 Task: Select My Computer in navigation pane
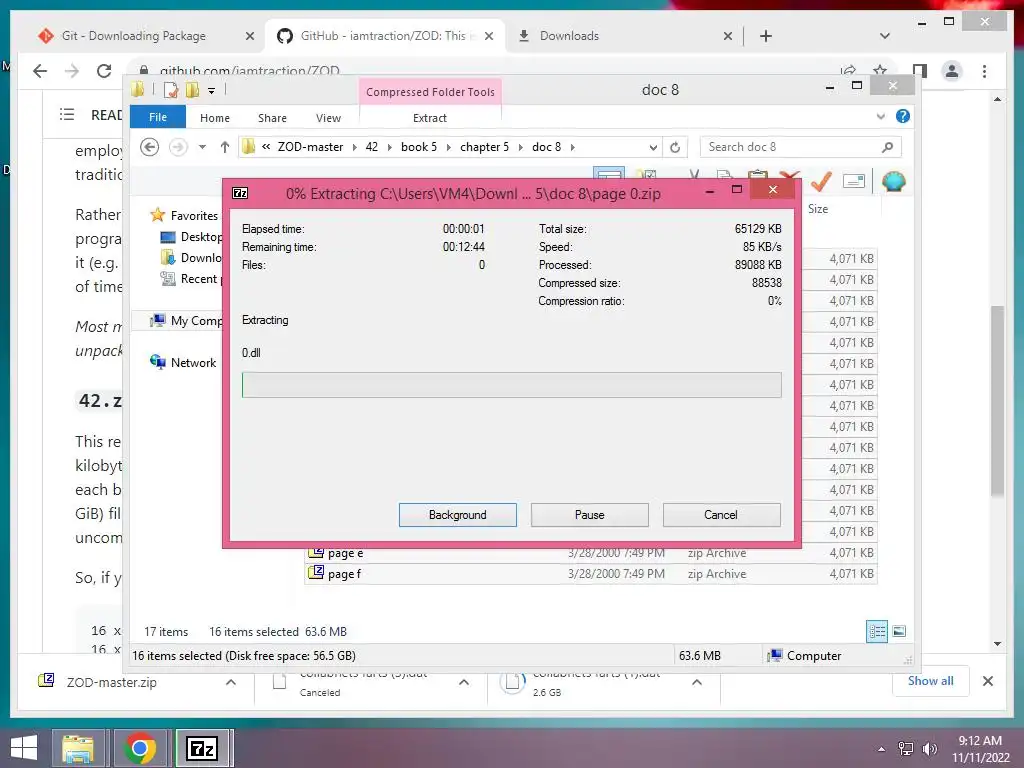tap(196, 321)
